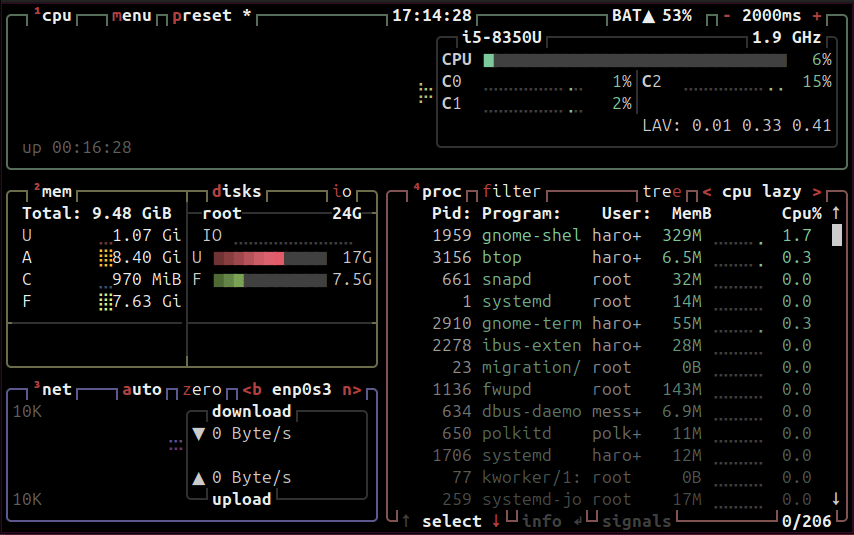
Task: Click the signals button
Action: 636,521
